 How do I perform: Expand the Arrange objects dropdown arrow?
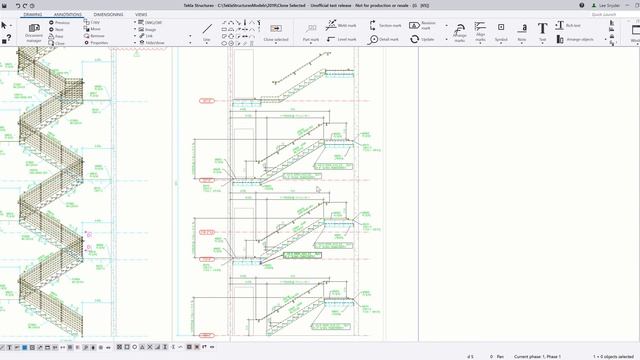click(x=605, y=40)
